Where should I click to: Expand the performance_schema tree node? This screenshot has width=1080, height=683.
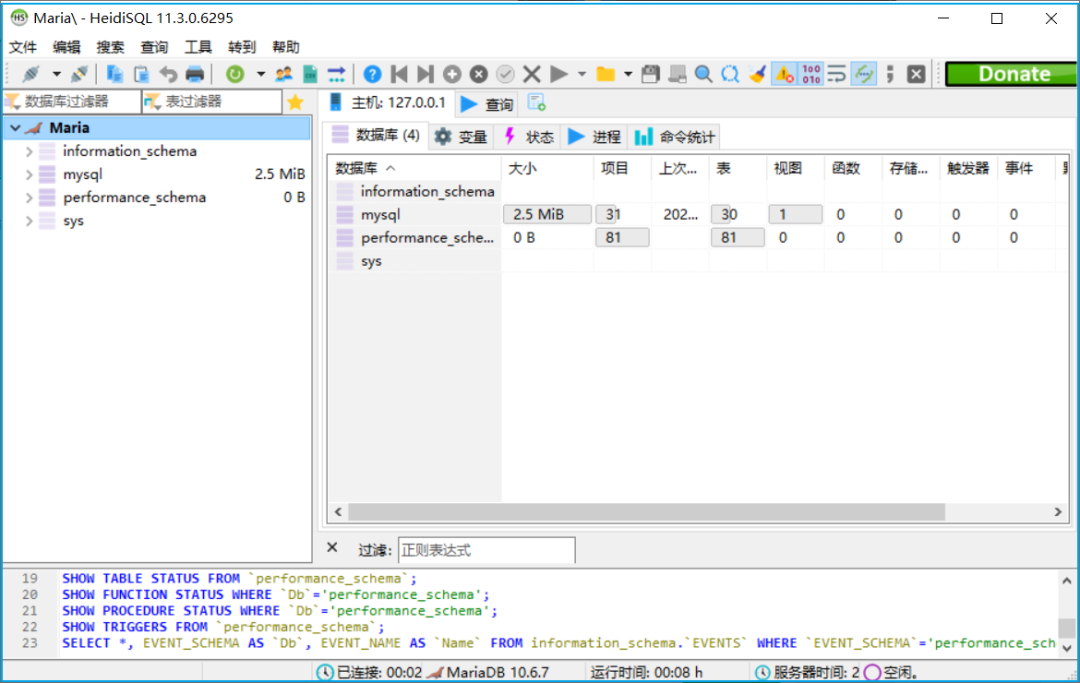29,197
